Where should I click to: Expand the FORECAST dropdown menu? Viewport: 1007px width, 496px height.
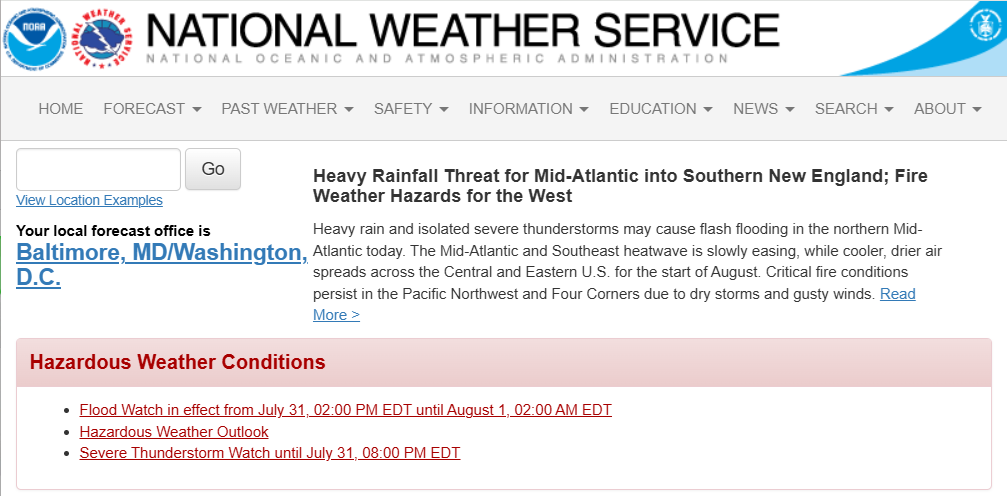click(x=152, y=109)
